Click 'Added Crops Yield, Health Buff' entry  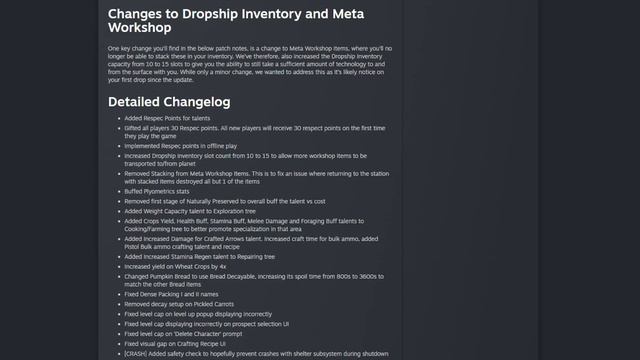tap(244, 225)
